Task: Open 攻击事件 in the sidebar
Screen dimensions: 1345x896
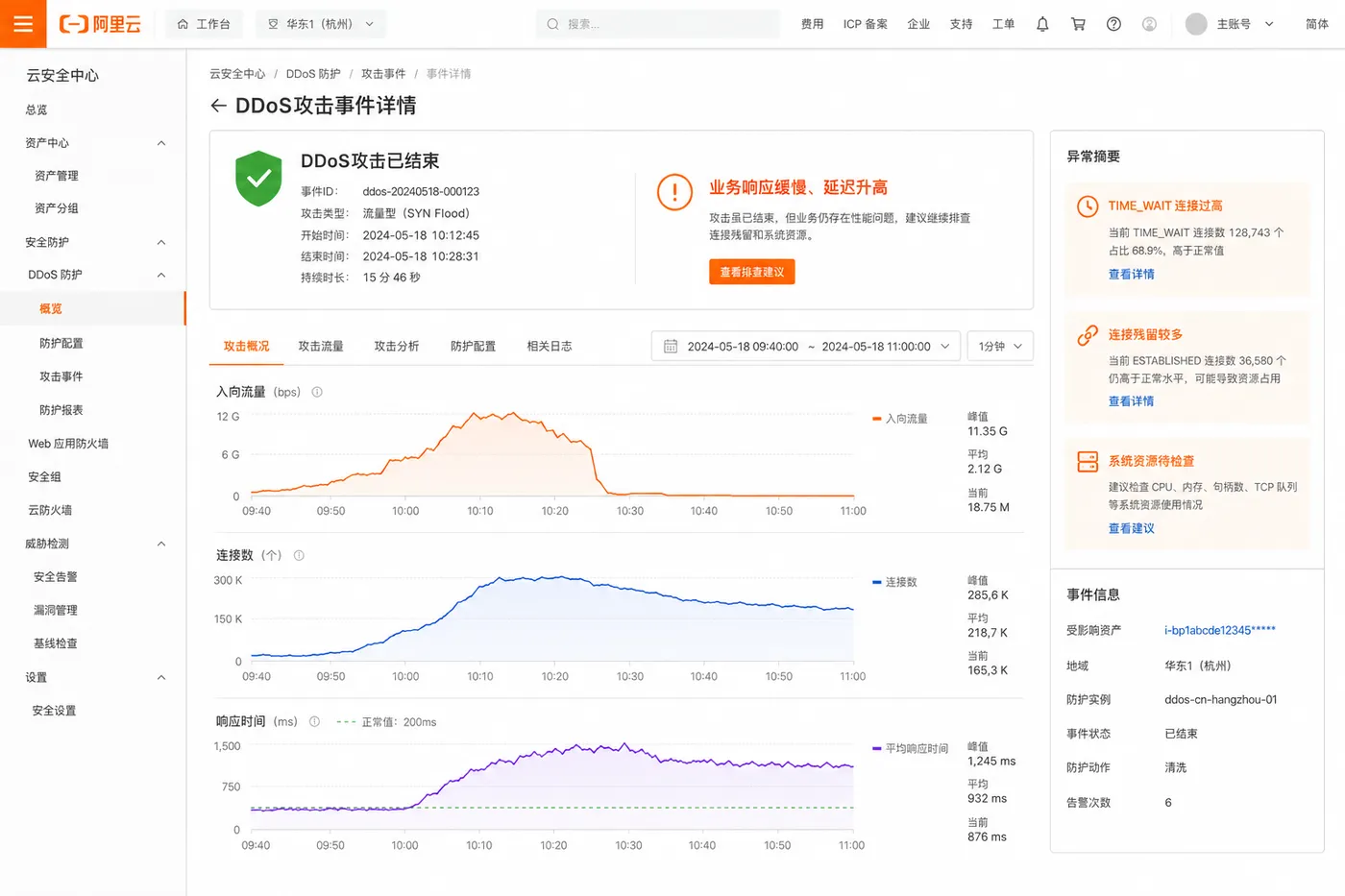Action: coord(61,376)
